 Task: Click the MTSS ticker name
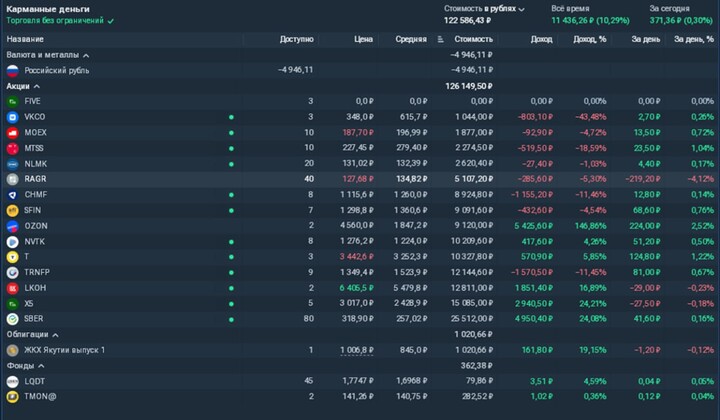coord(34,148)
